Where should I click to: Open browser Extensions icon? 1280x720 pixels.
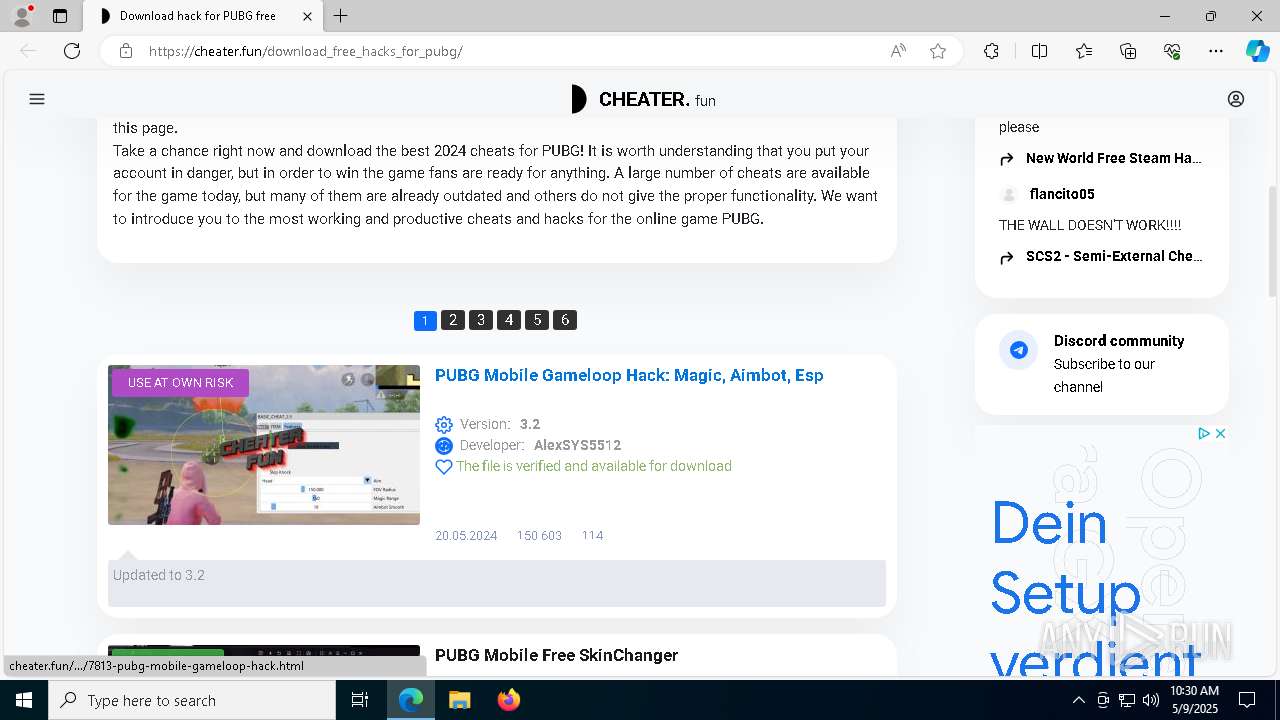click(991, 51)
